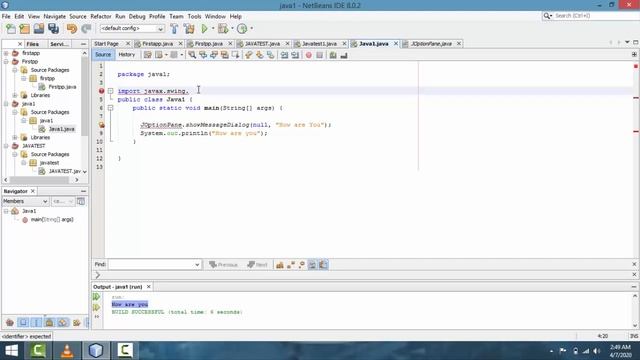
Task: Switch to the Start Page tab
Action: (x=107, y=44)
